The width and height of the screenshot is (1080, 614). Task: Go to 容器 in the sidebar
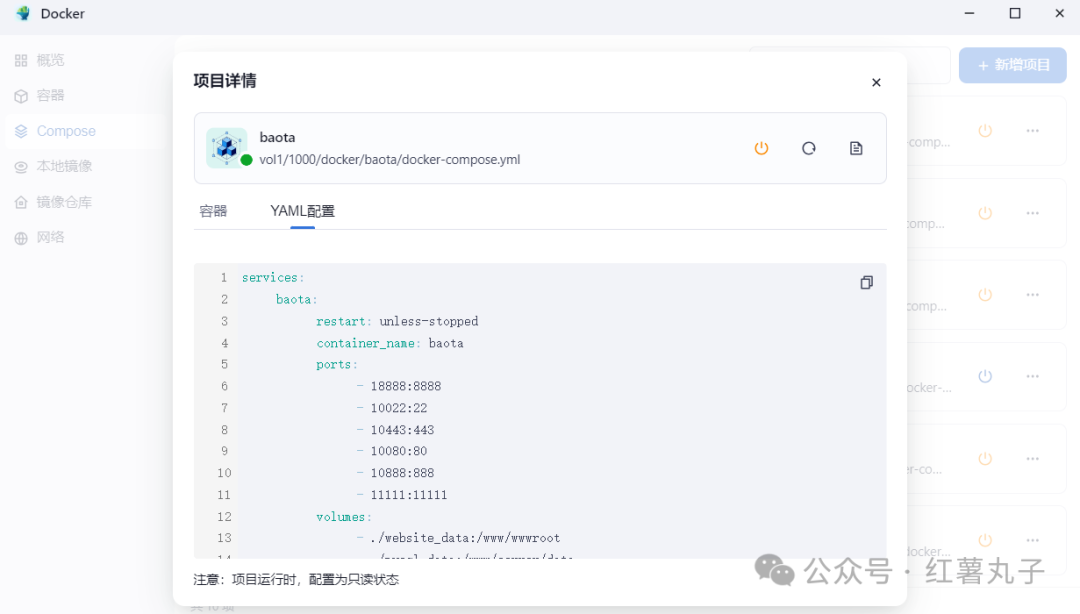click(x=50, y=95)
